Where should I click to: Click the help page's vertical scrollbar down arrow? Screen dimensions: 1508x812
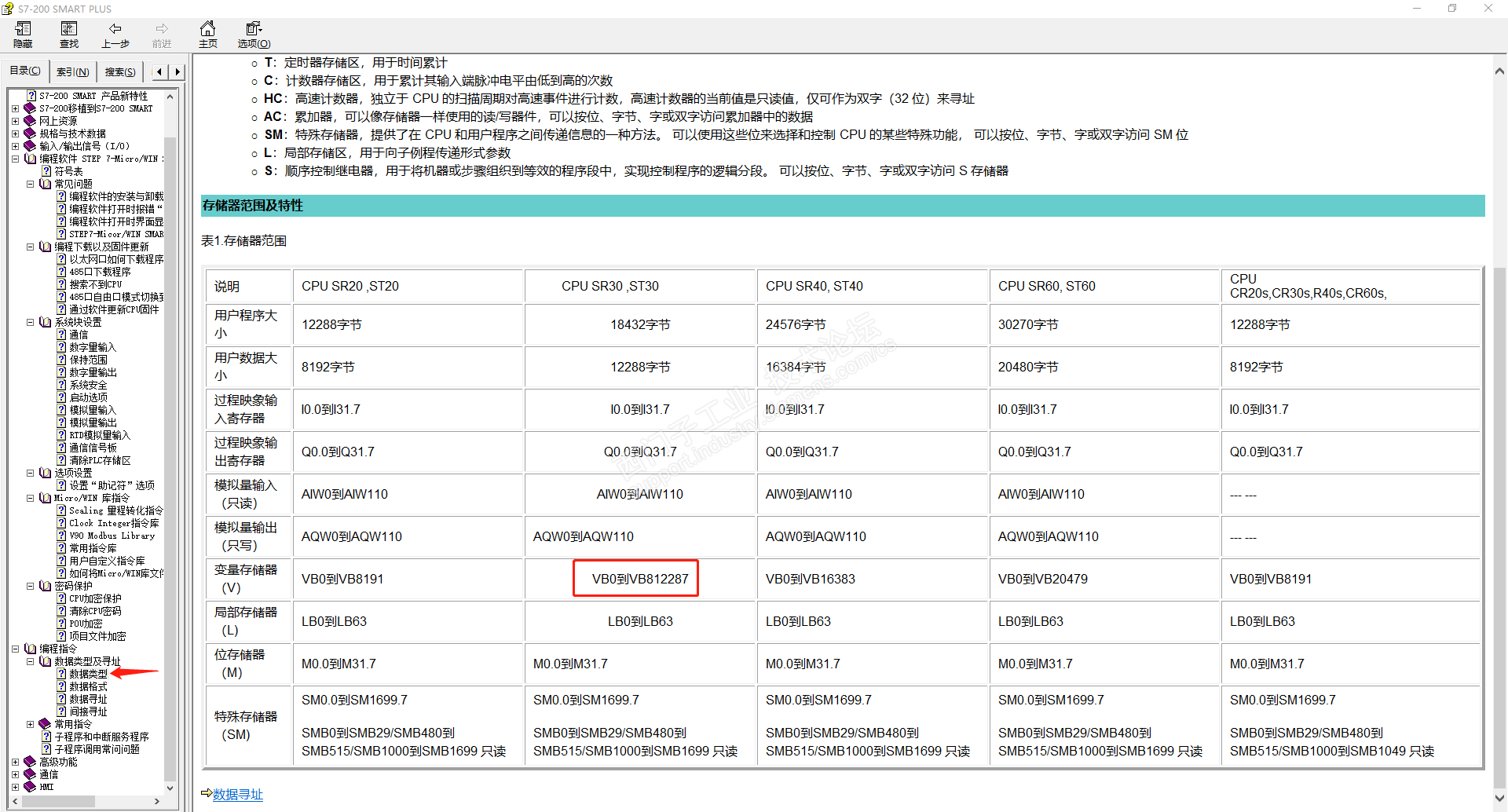point(1499,799)
